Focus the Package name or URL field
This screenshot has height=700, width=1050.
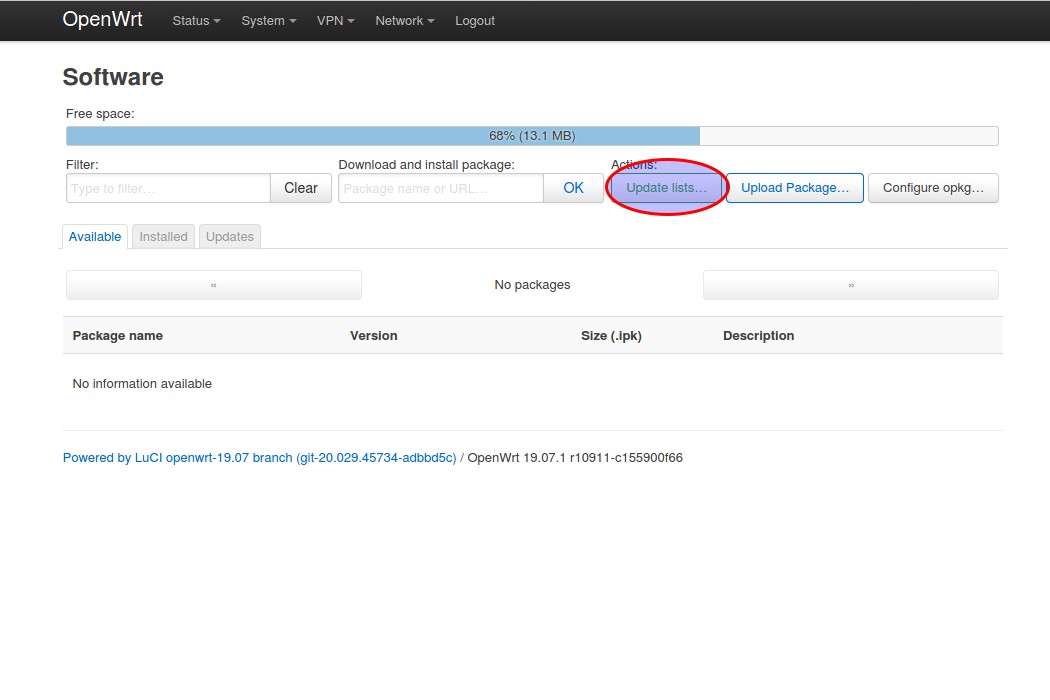click(x=441, y=188)
